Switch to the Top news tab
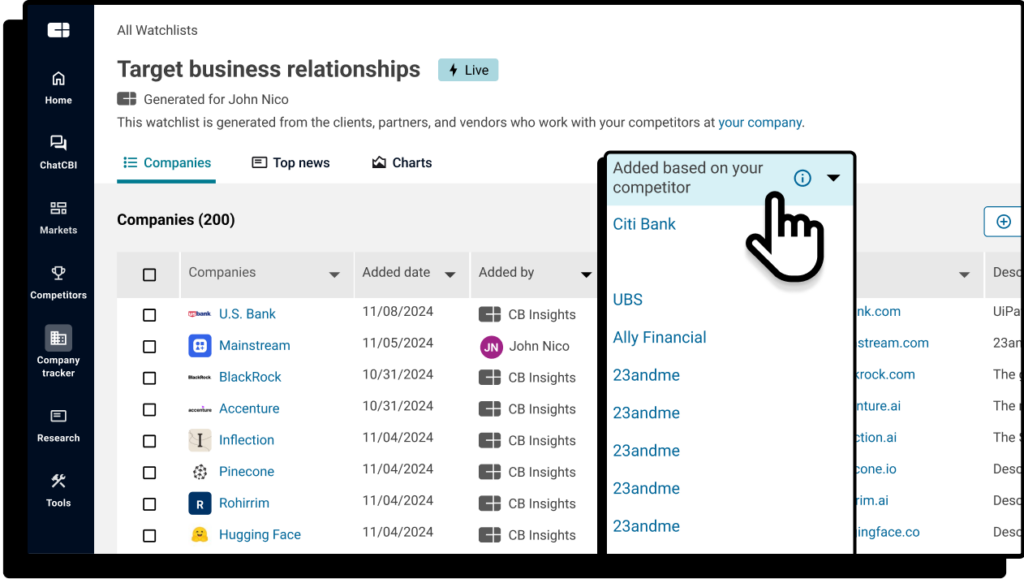The image size is (1024, 579). (x=290, y=163)
